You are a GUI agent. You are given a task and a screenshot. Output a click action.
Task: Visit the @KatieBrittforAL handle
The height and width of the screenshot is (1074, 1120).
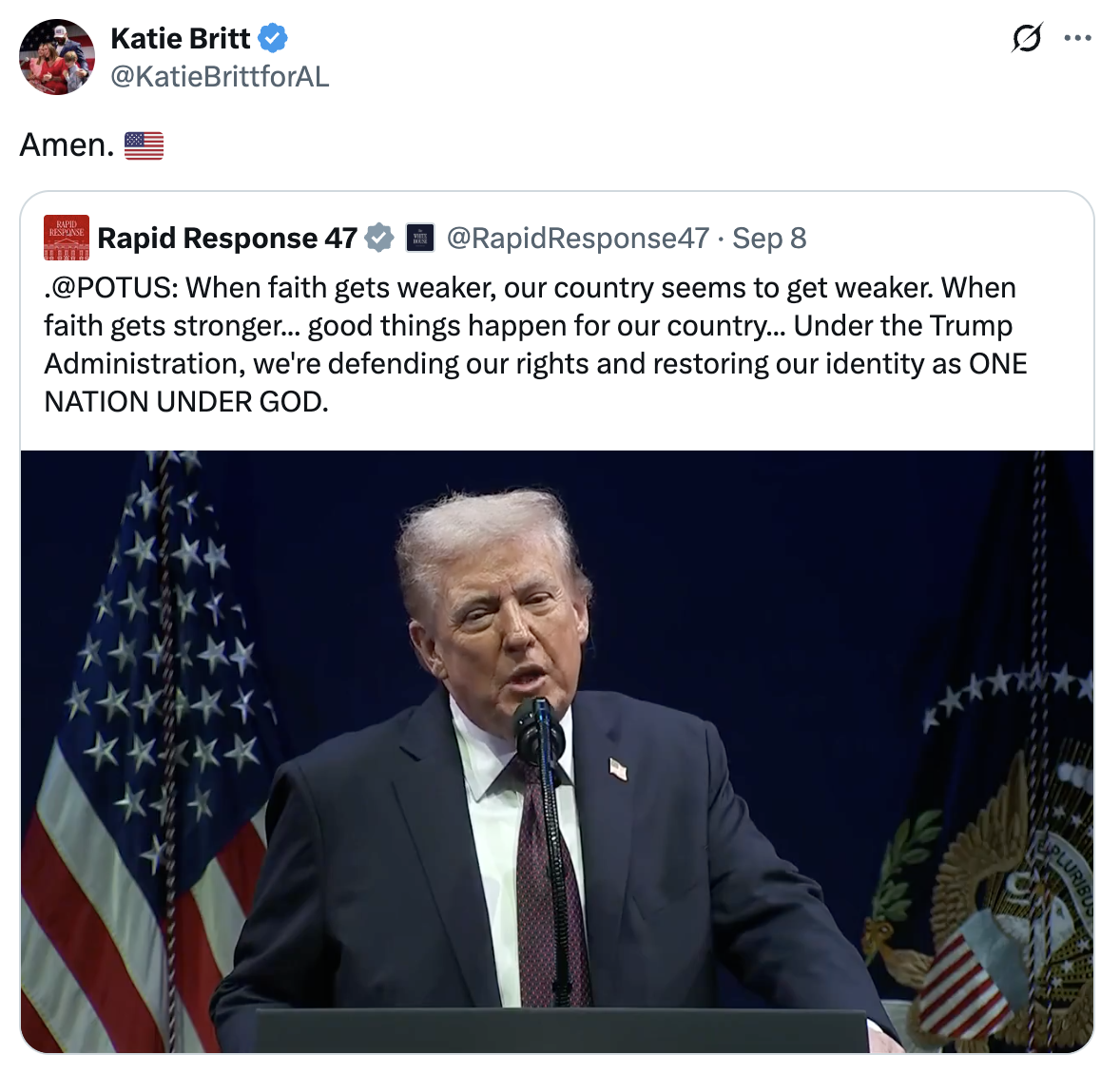point(220,76)
